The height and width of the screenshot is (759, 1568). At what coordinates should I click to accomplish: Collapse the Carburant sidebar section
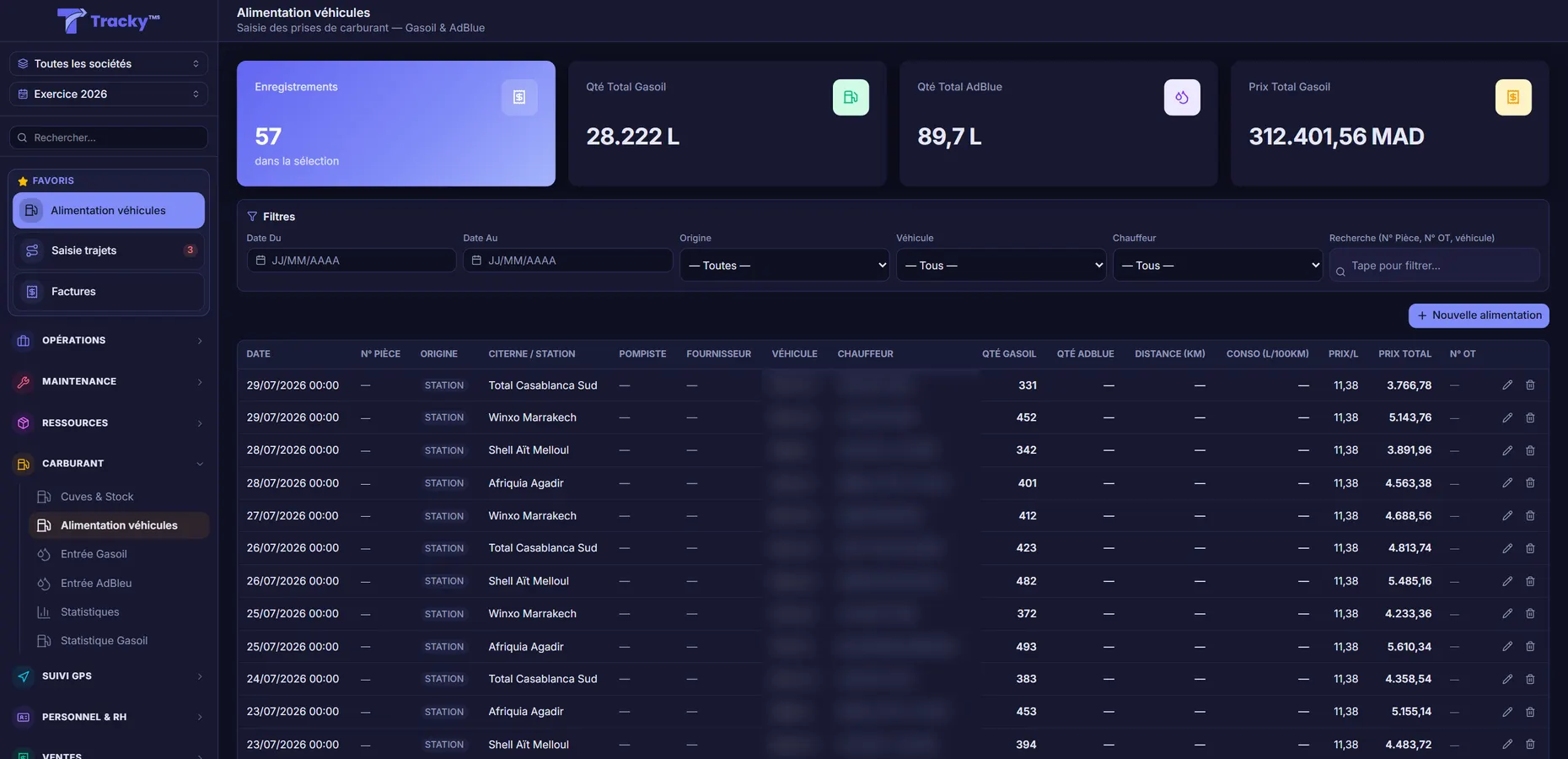(109, 464)
